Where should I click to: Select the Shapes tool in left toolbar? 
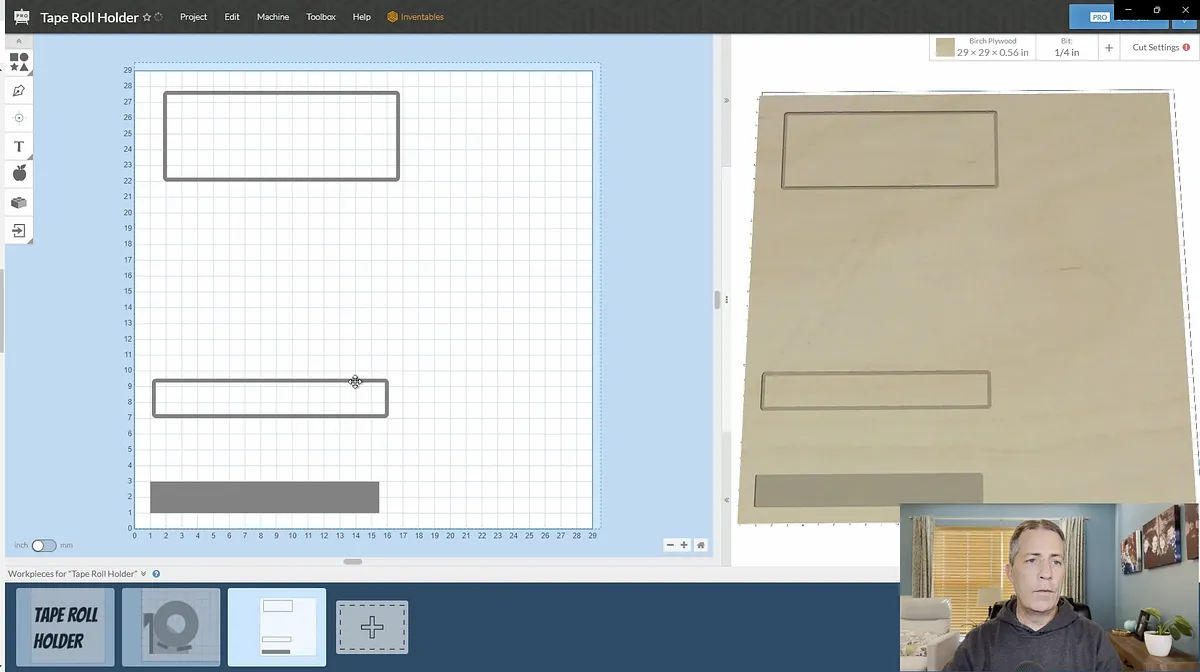(19, 62)
